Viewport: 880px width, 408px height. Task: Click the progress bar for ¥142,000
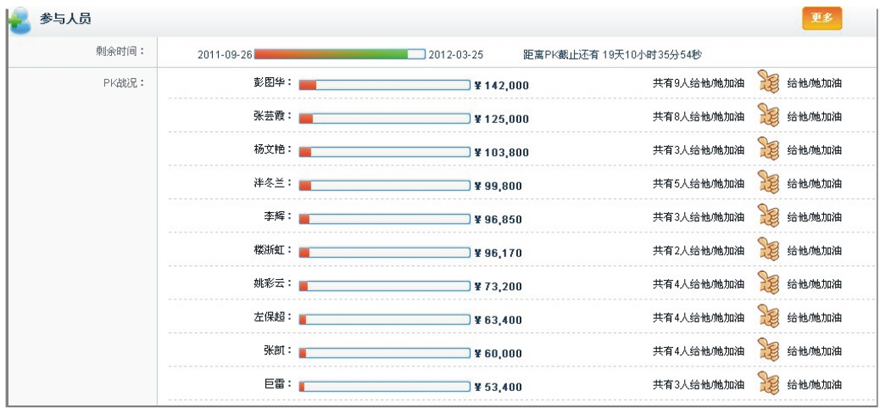click(x=384, y=85)
